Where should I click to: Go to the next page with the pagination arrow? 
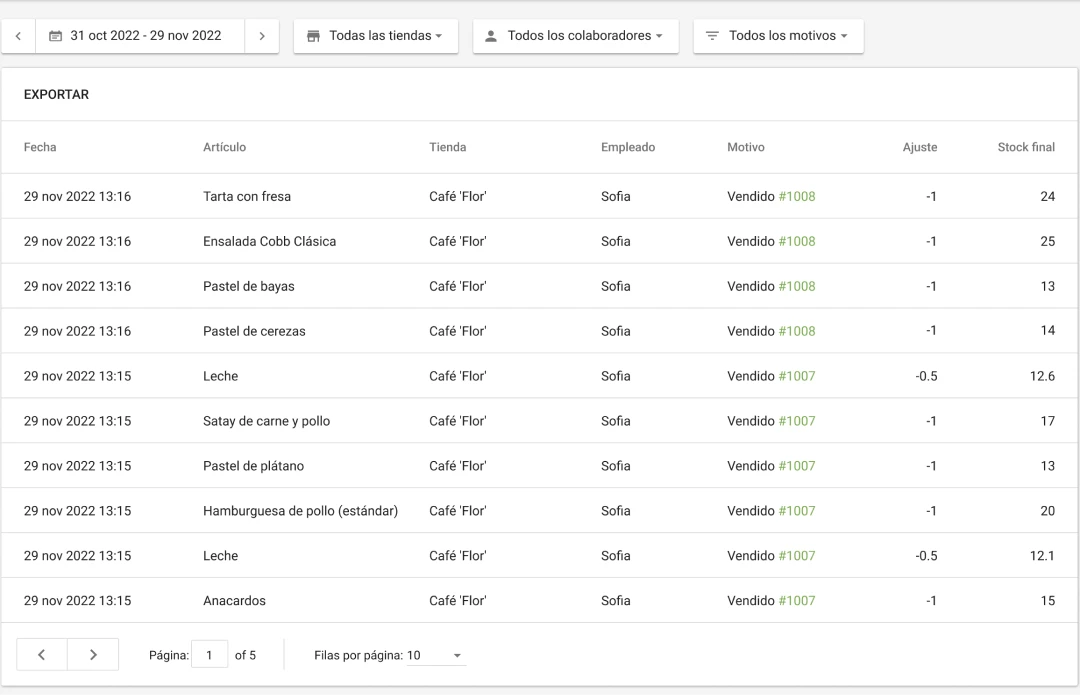tap(93, 654)
